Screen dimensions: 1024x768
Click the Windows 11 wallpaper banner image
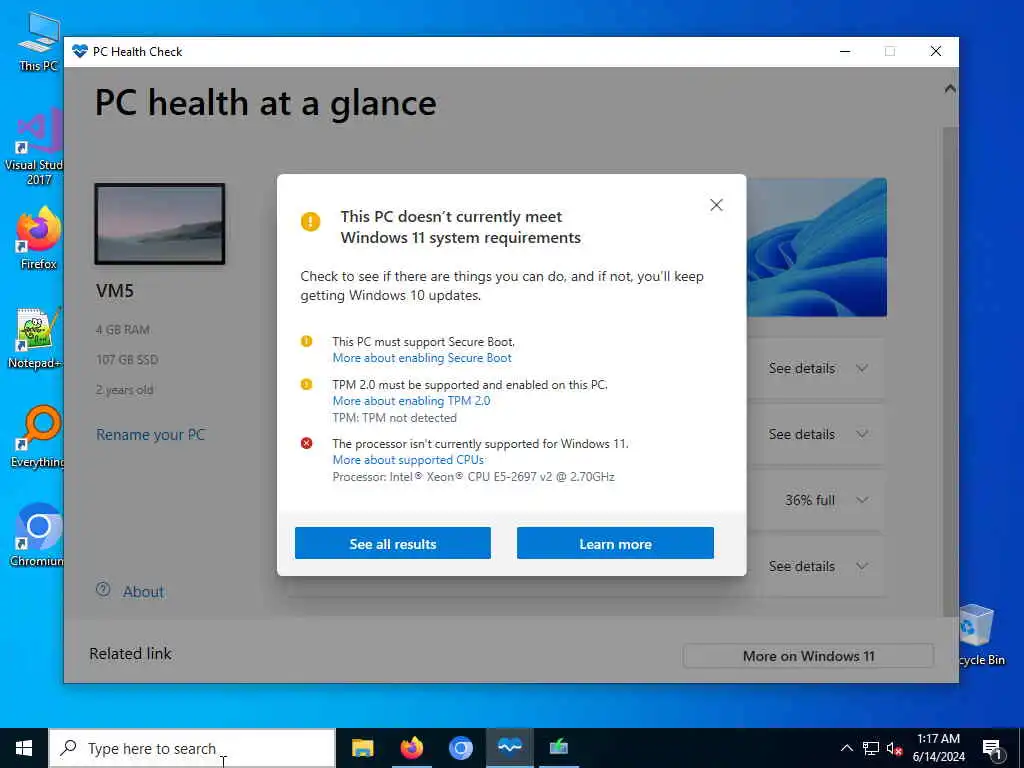pos(816,248)
